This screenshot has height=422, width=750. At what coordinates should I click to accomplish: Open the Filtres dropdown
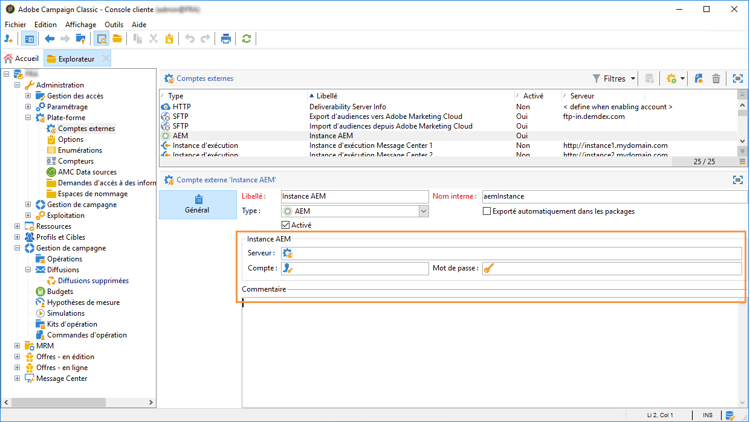coord(614,78)
